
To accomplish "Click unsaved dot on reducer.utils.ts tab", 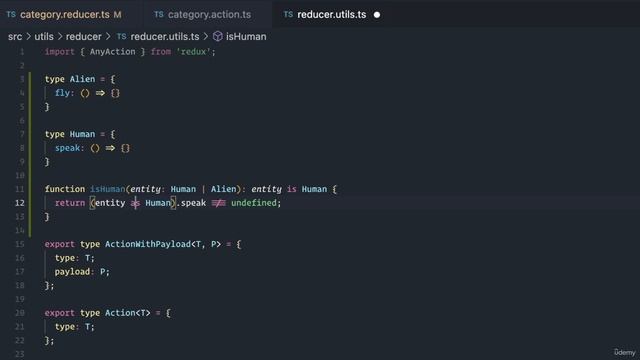I will 377,15.
